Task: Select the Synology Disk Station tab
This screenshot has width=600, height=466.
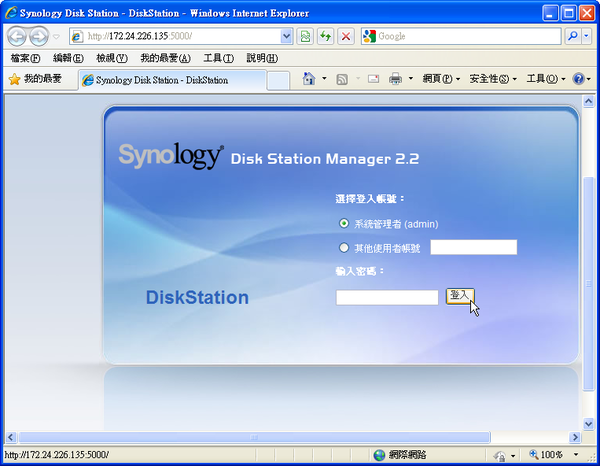Action: 172,80
